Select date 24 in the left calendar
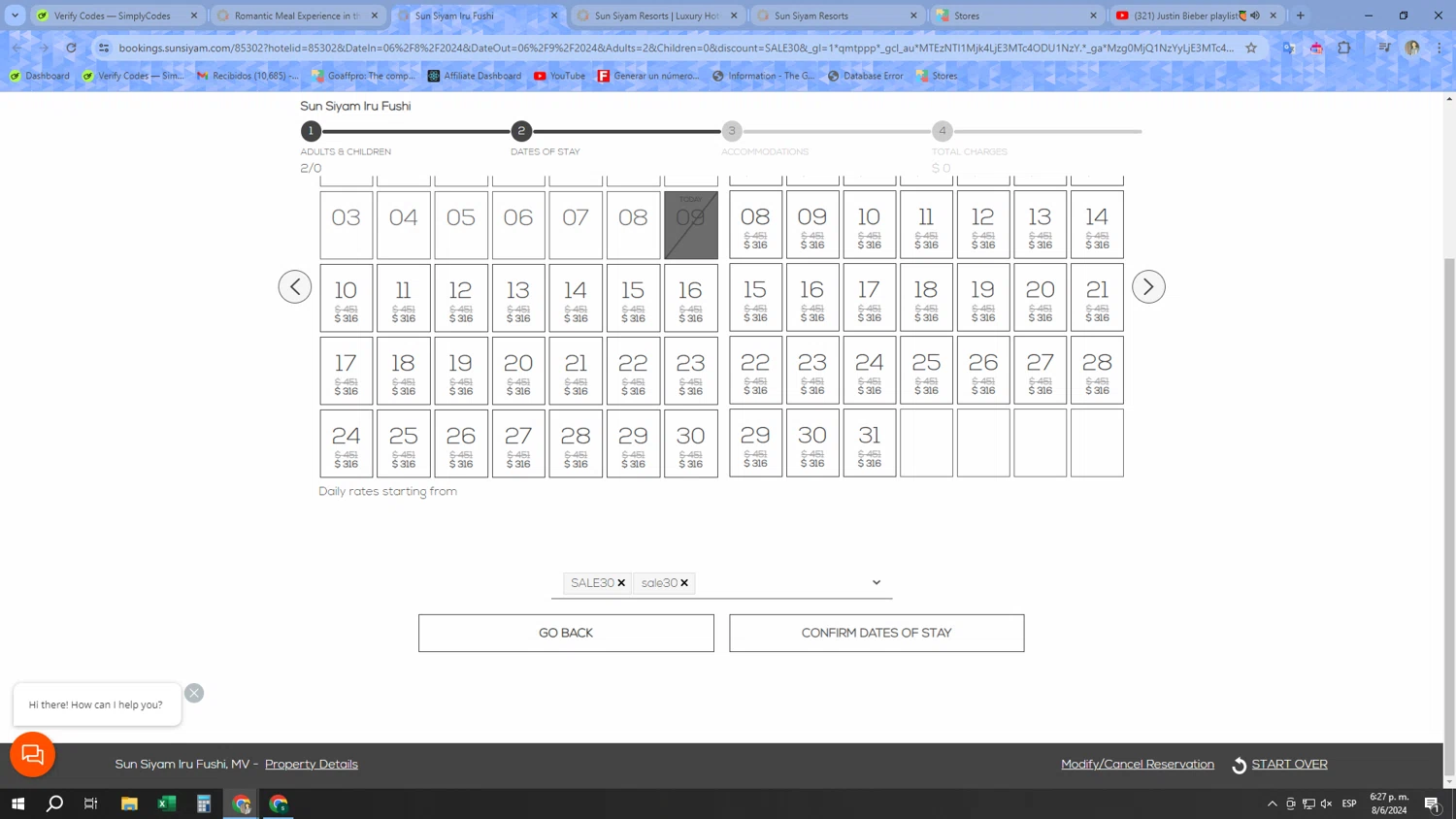 coord(347,443)
